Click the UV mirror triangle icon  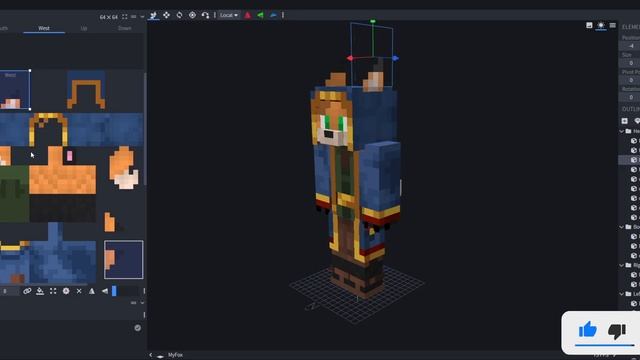[x=92, y=291]
